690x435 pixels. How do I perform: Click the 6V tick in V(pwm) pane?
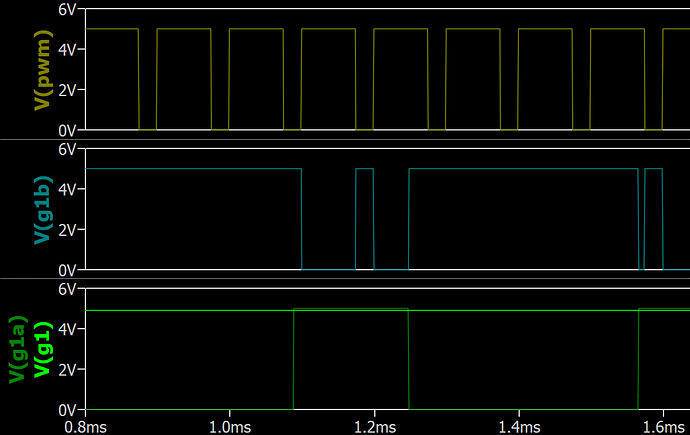click(68, 9)
